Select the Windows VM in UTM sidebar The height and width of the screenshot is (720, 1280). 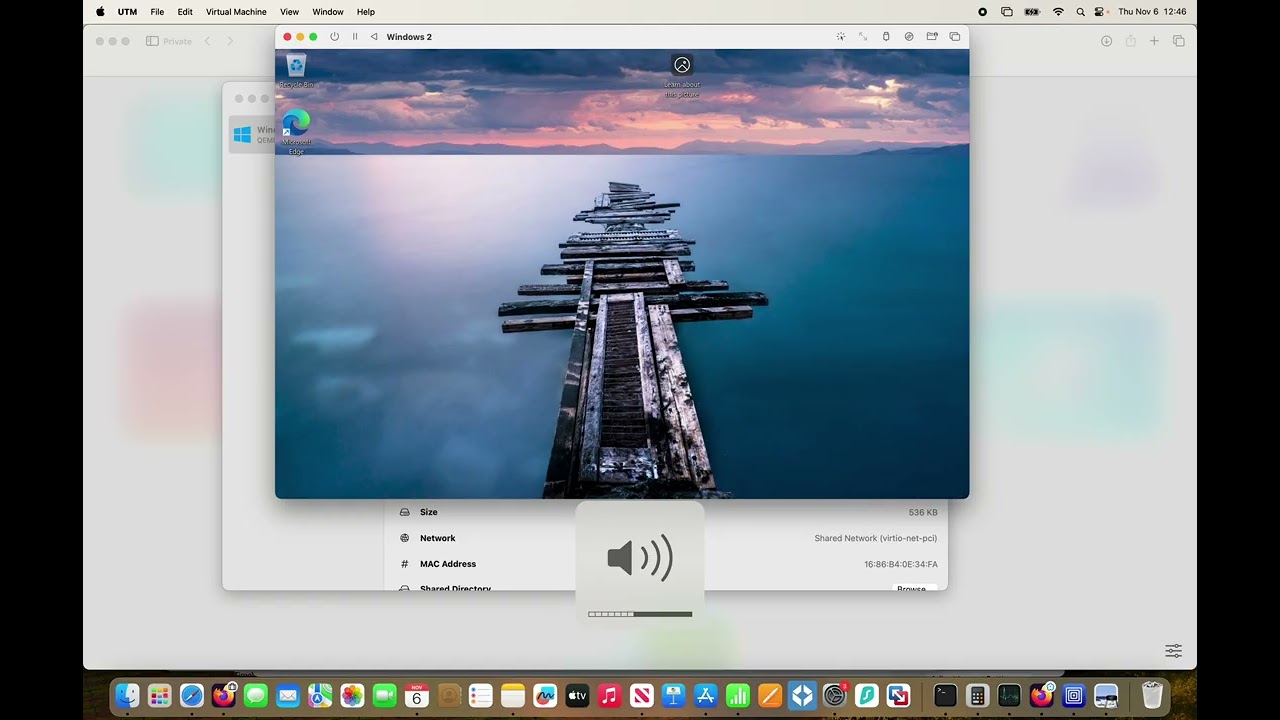252,134
